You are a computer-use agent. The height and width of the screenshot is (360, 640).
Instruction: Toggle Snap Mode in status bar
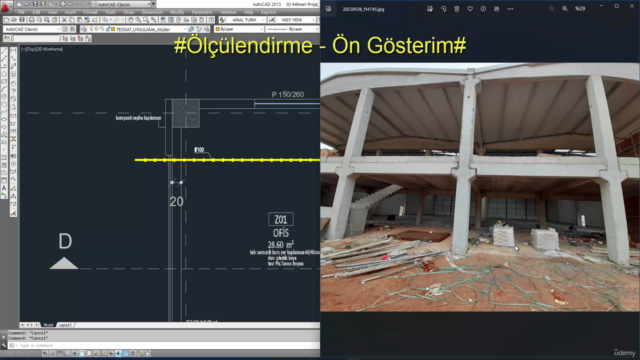52,353
